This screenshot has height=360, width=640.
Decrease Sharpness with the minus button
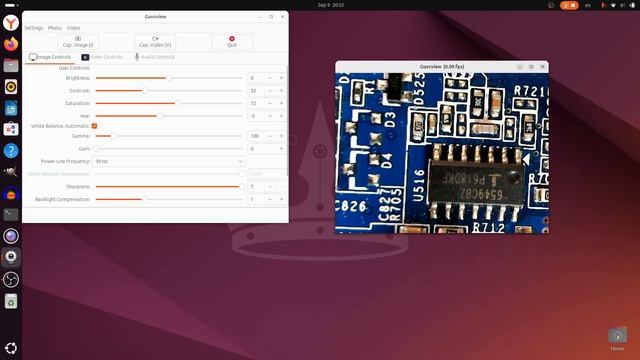[270, 187]
